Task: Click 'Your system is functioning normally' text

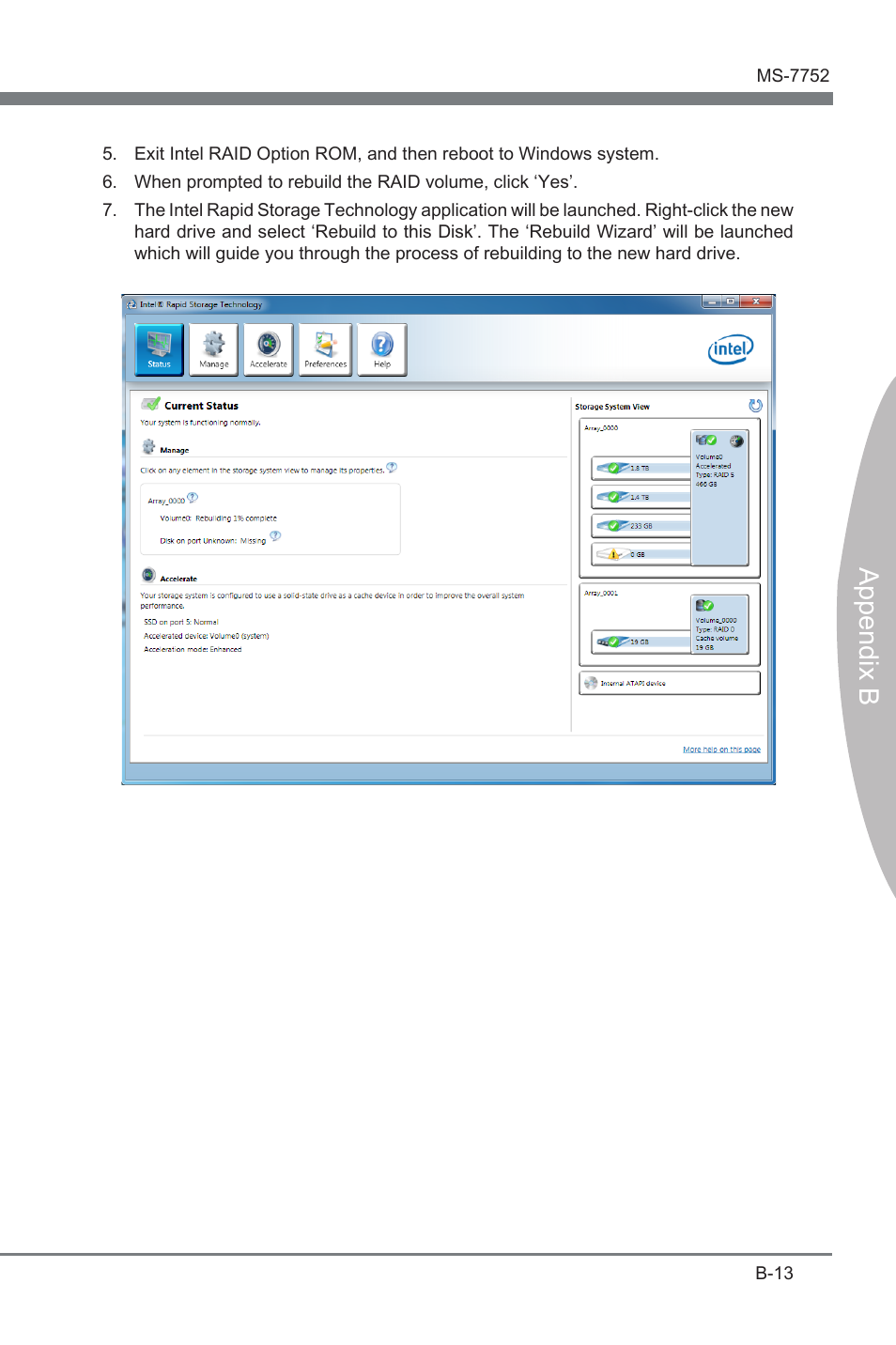Action: 200,423
